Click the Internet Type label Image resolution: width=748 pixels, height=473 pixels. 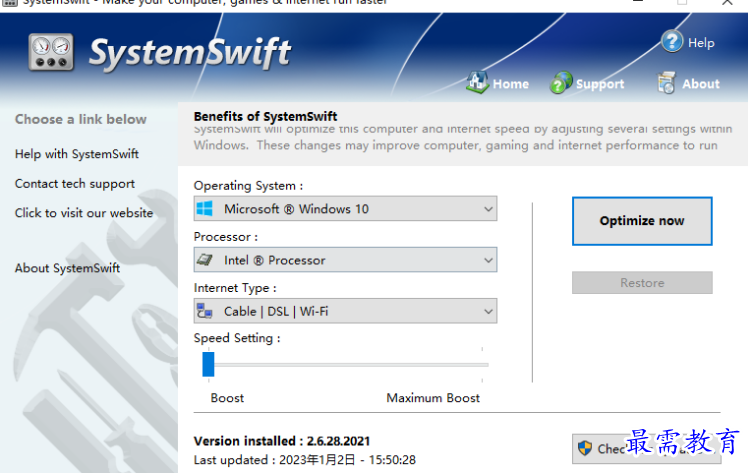[235, 288]
